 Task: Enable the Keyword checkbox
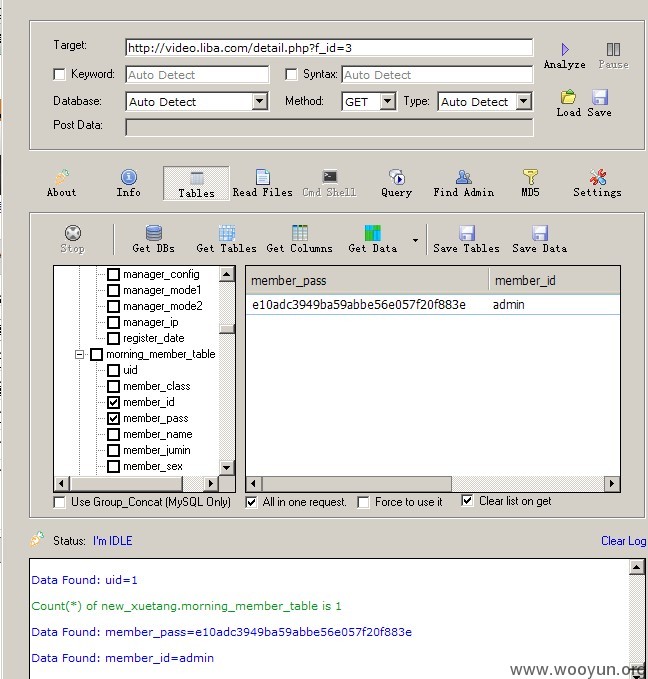pos(59,74)
